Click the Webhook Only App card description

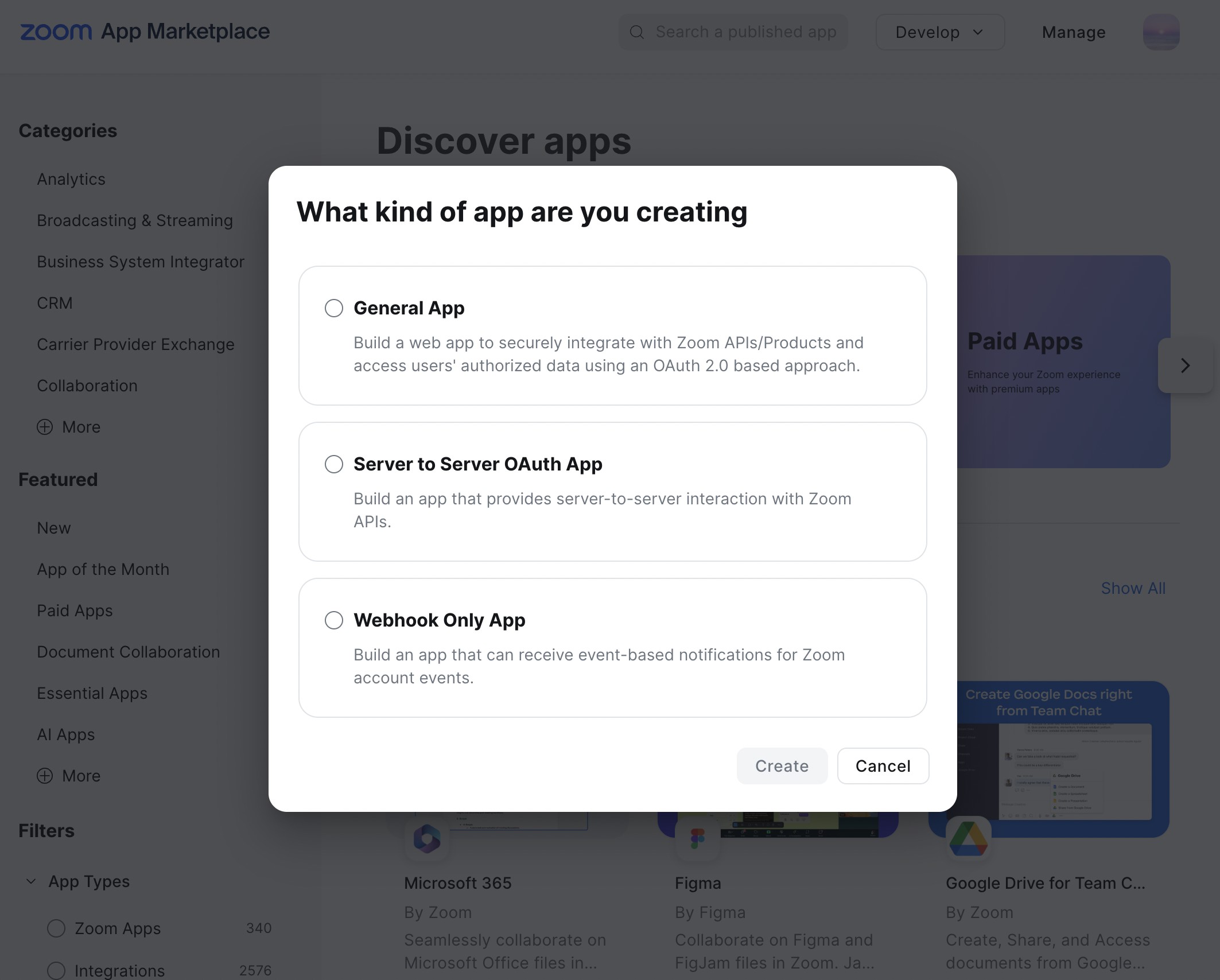[x=599, y=666]
